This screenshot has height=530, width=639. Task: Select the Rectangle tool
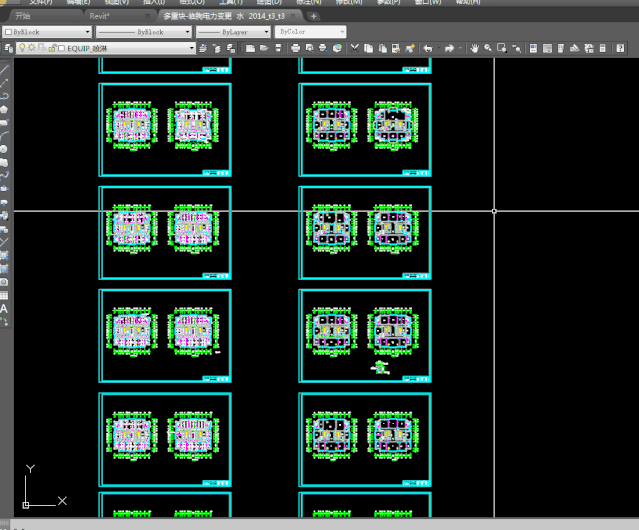[x=4, y=123]
